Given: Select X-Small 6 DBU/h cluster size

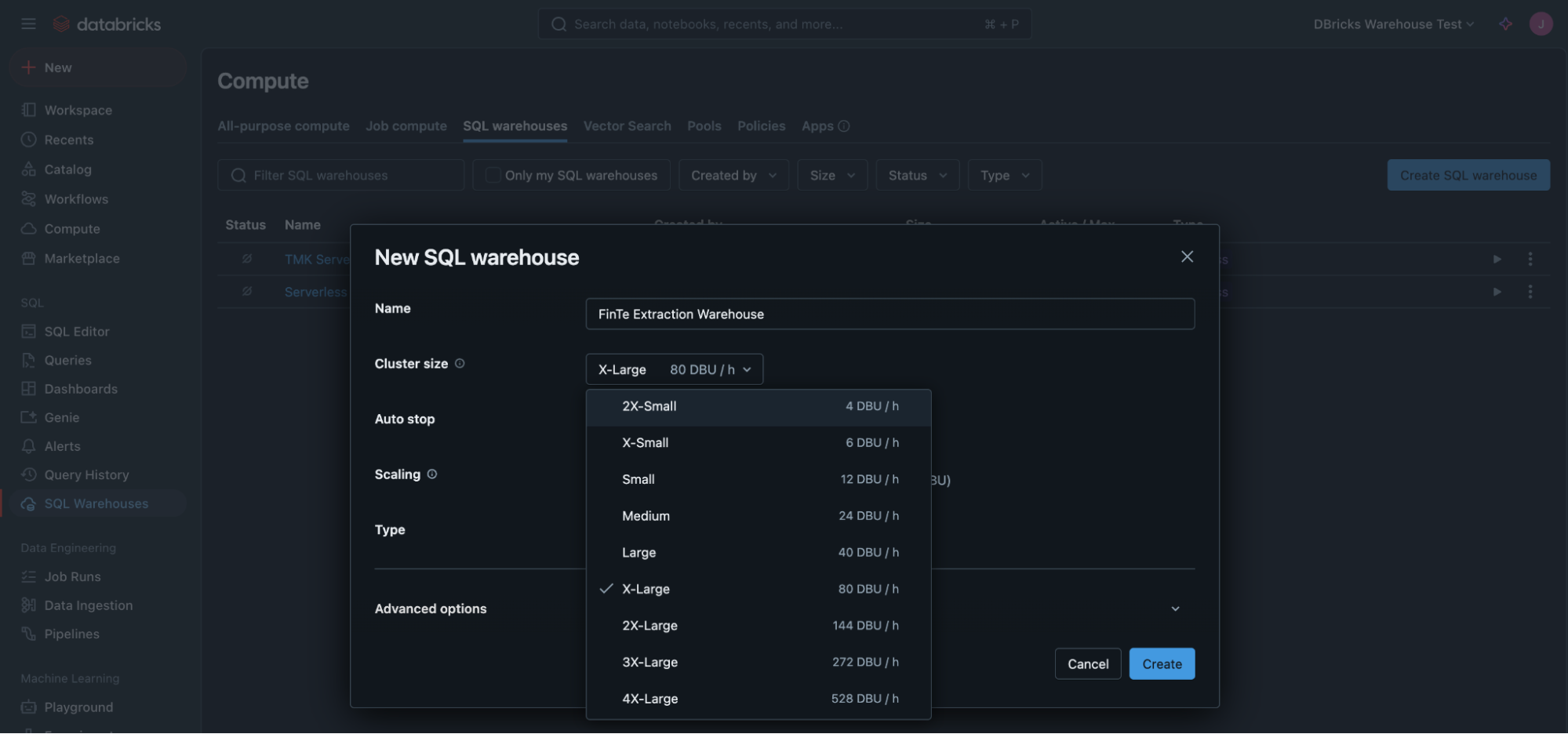Looking at the screenshot, I should (x=759, y=443).
